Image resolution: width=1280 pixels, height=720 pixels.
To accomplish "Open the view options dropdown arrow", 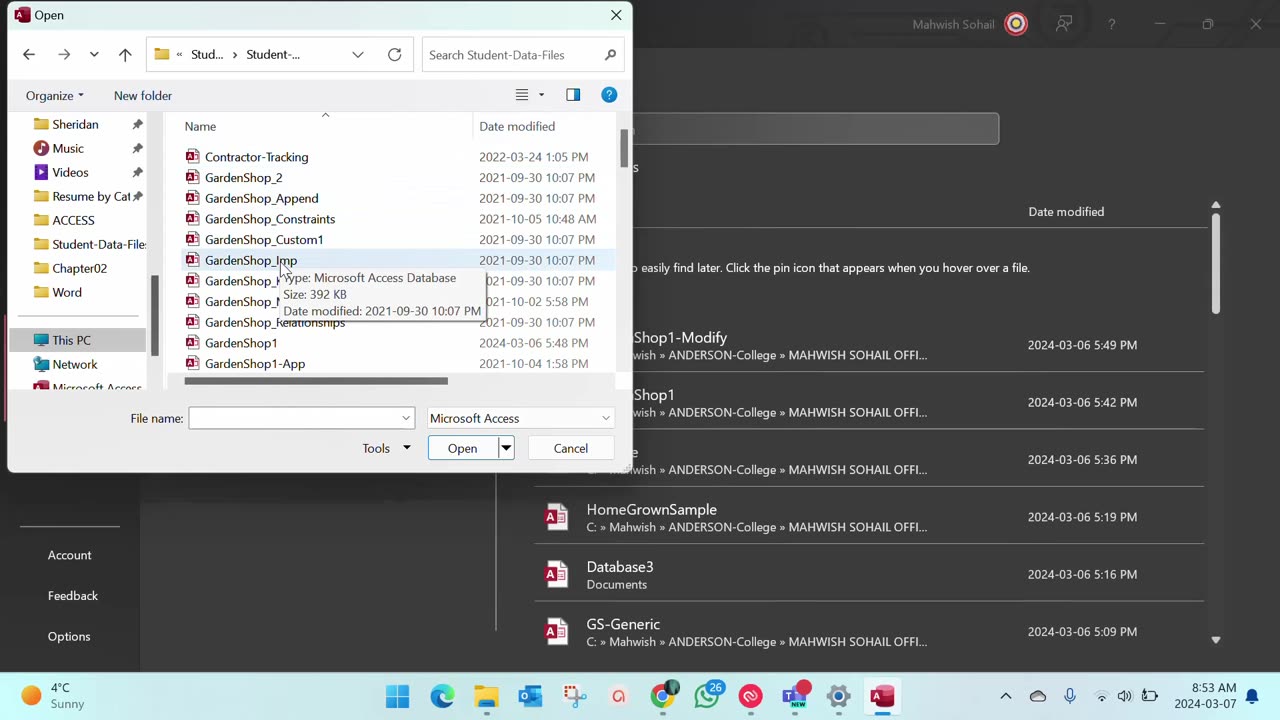I will click(x=542, y=95).
